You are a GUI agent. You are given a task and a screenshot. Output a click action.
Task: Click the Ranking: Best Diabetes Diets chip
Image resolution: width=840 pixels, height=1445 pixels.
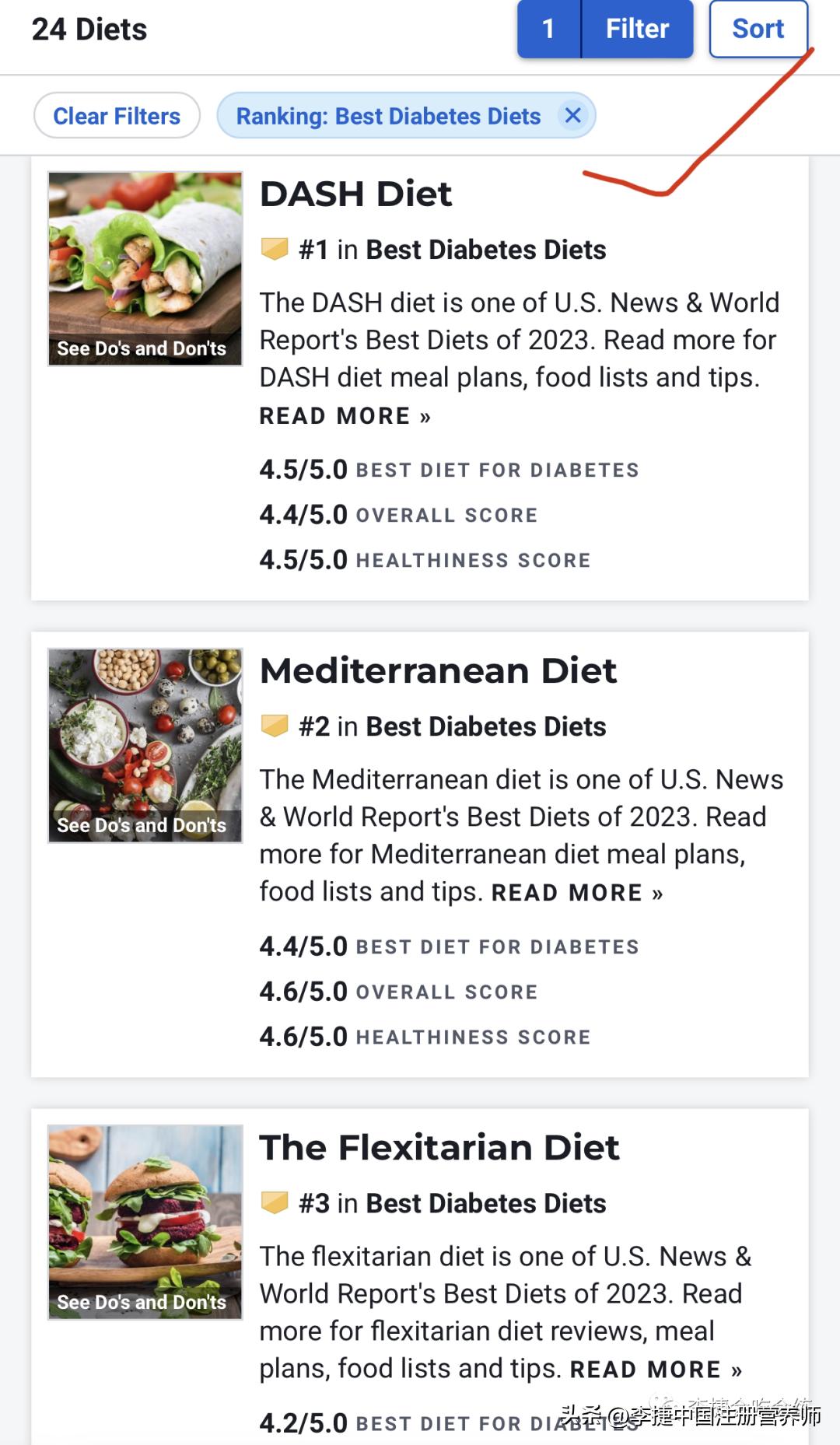tap(388, 116)
